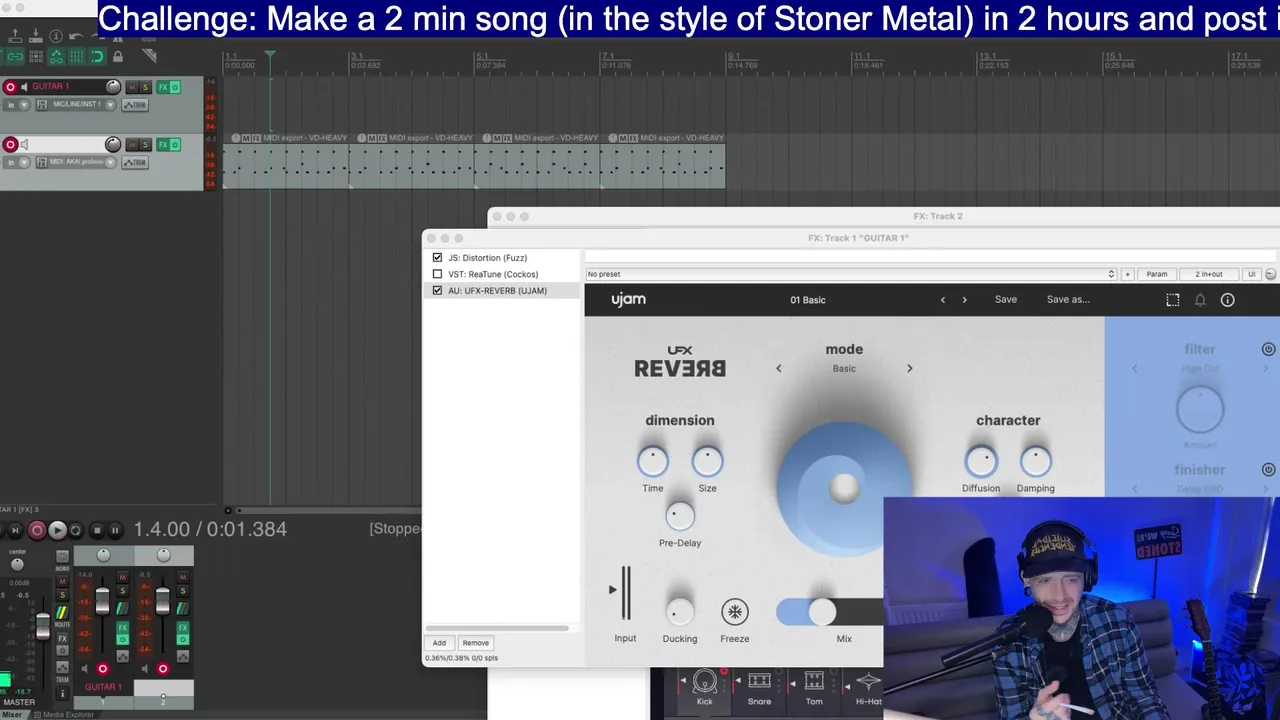Click the UJAM resize window icon

click(1173, 300)
